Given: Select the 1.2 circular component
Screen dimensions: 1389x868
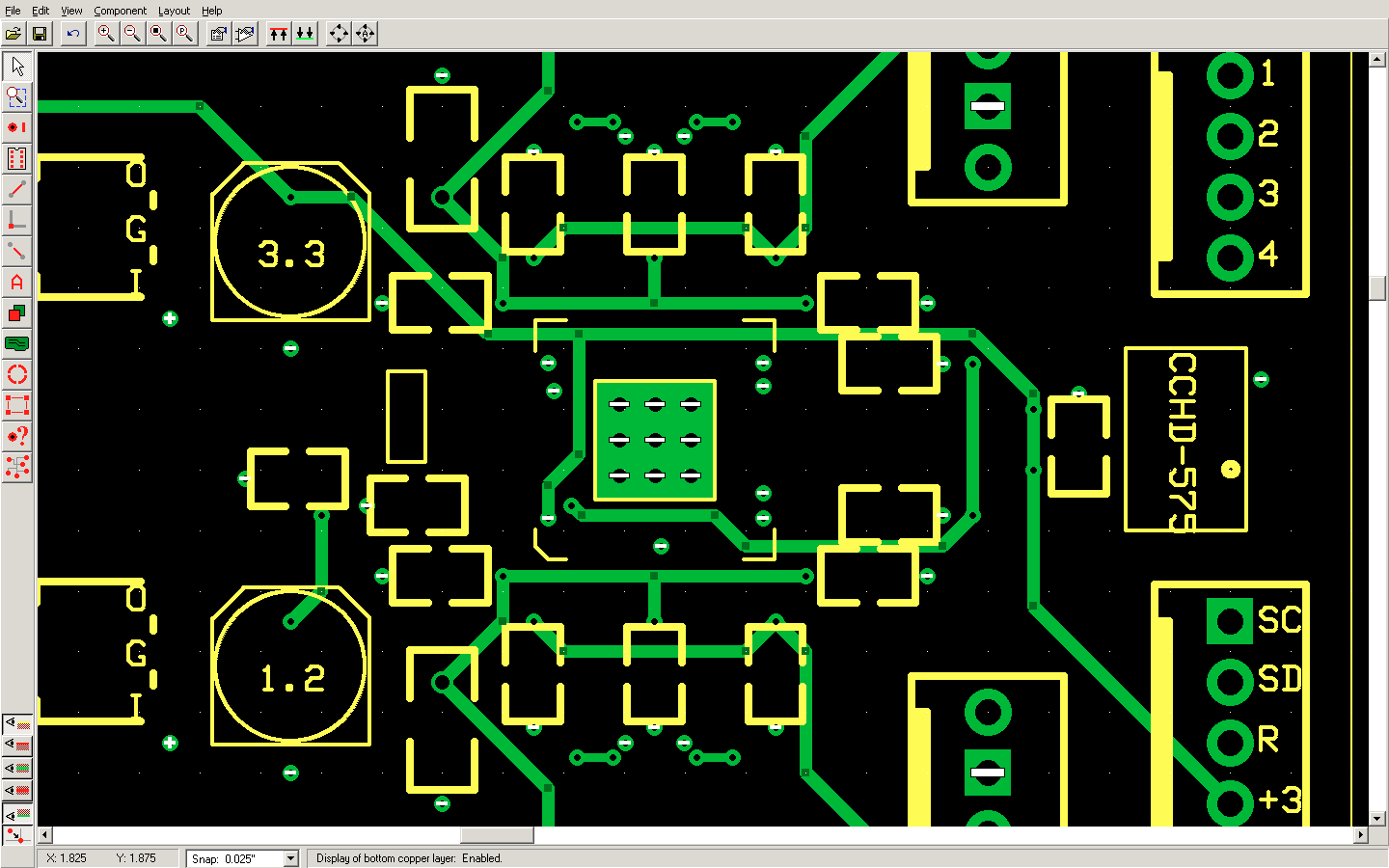Looking at the screenshot, I should [290, 666].
